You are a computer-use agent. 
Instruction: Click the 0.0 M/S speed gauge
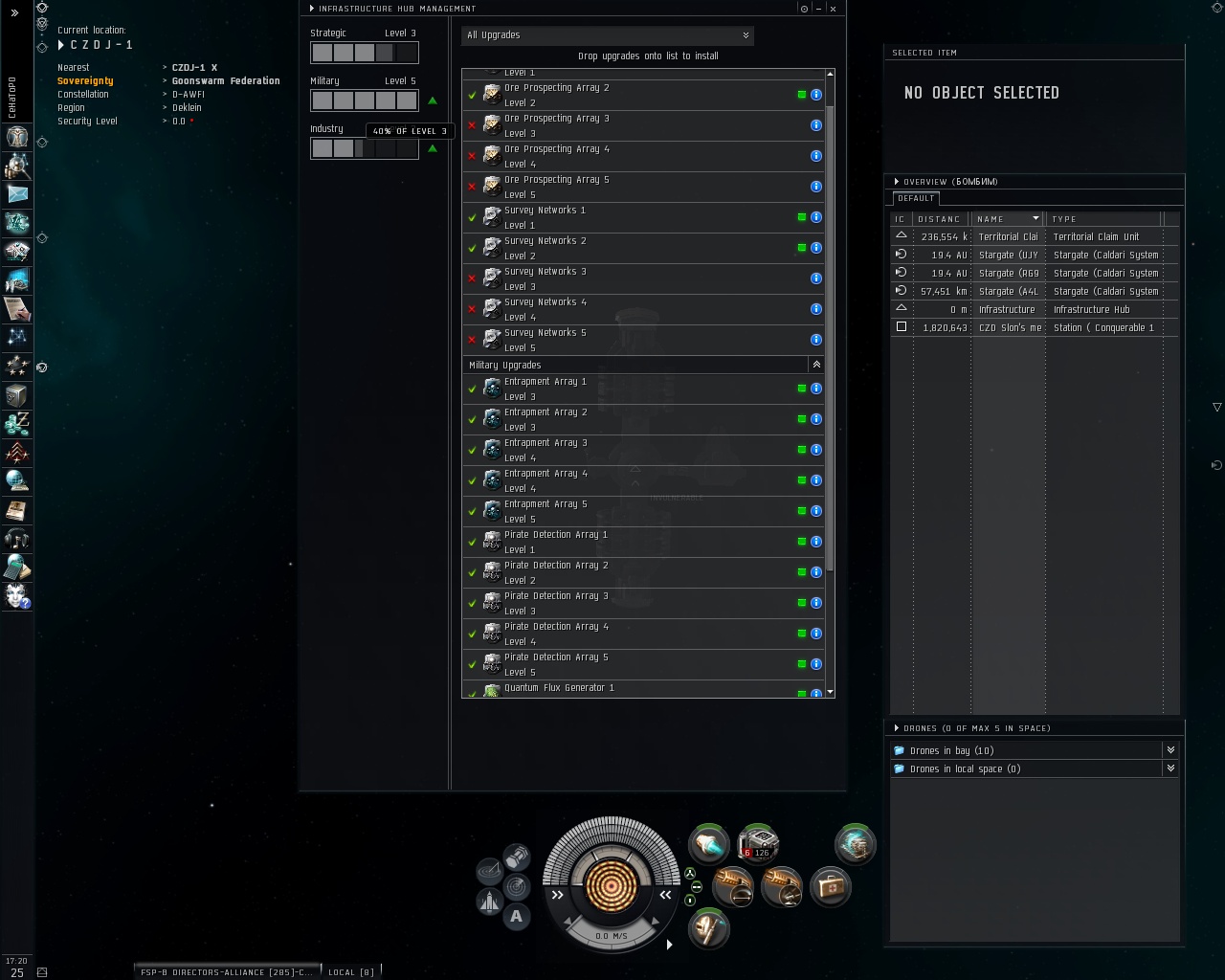[x=612, y=936]
